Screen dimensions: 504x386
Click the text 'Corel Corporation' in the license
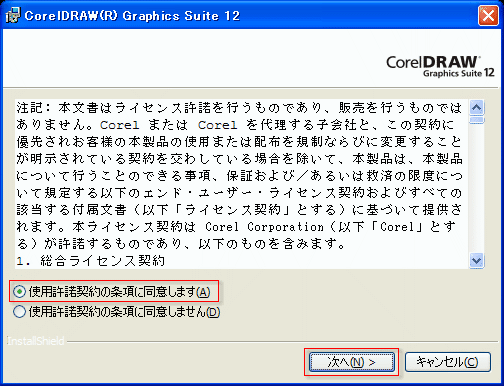[264, 227]
